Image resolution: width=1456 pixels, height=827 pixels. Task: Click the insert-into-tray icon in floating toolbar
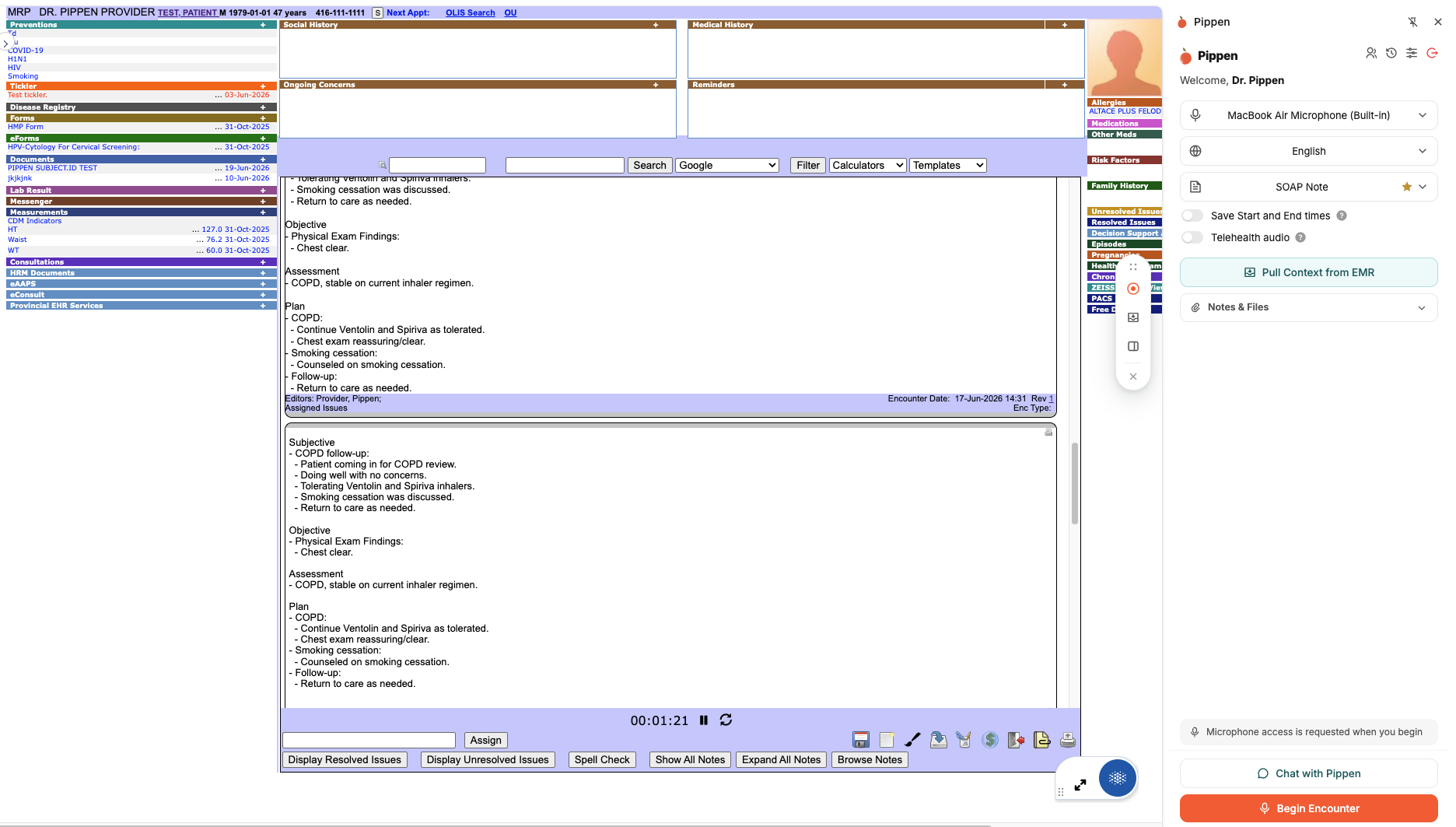point(1133,317)
